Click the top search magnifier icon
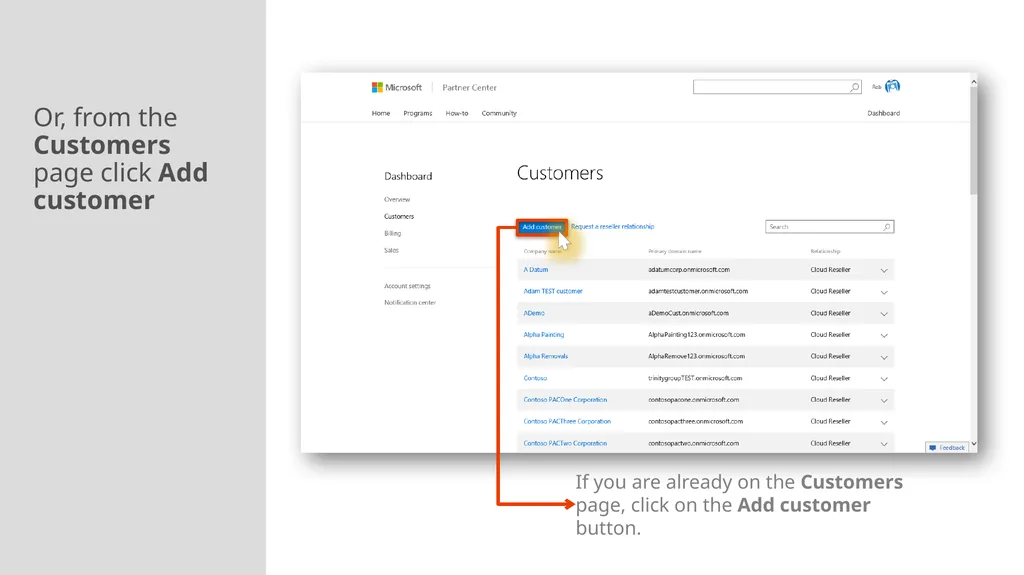The image size is (1024, 575). (854, 87)
